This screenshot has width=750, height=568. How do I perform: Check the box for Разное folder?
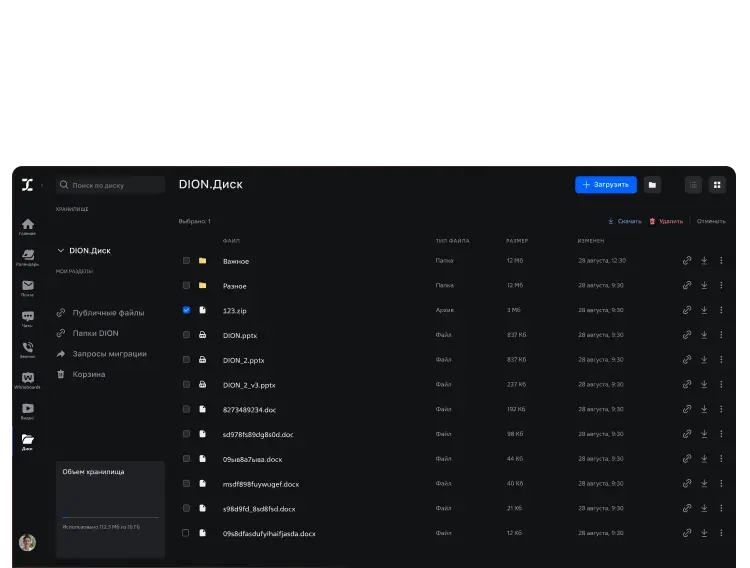[186, 285]
